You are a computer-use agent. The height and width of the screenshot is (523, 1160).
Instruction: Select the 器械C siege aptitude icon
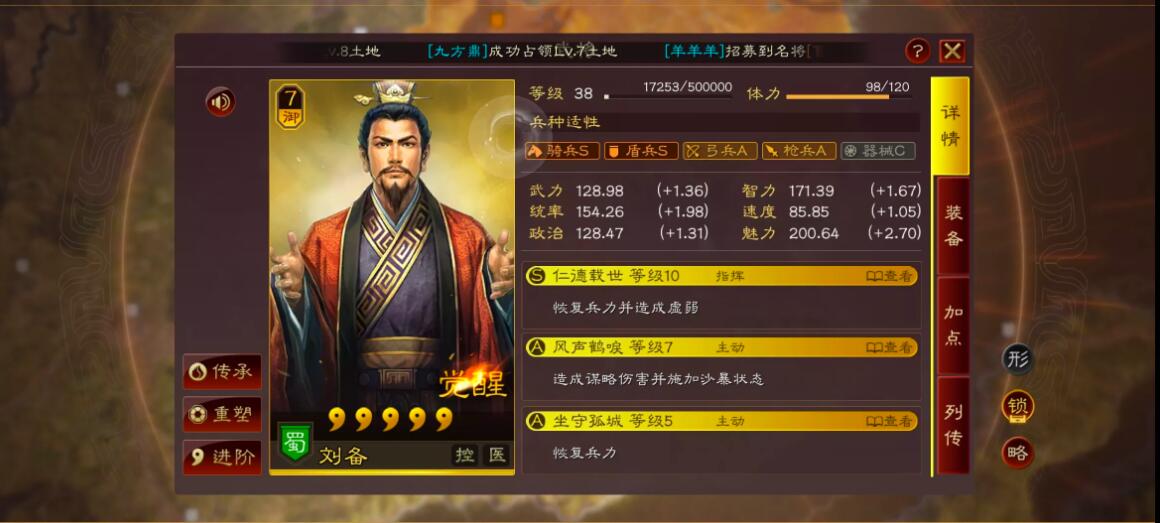[878, 151]
